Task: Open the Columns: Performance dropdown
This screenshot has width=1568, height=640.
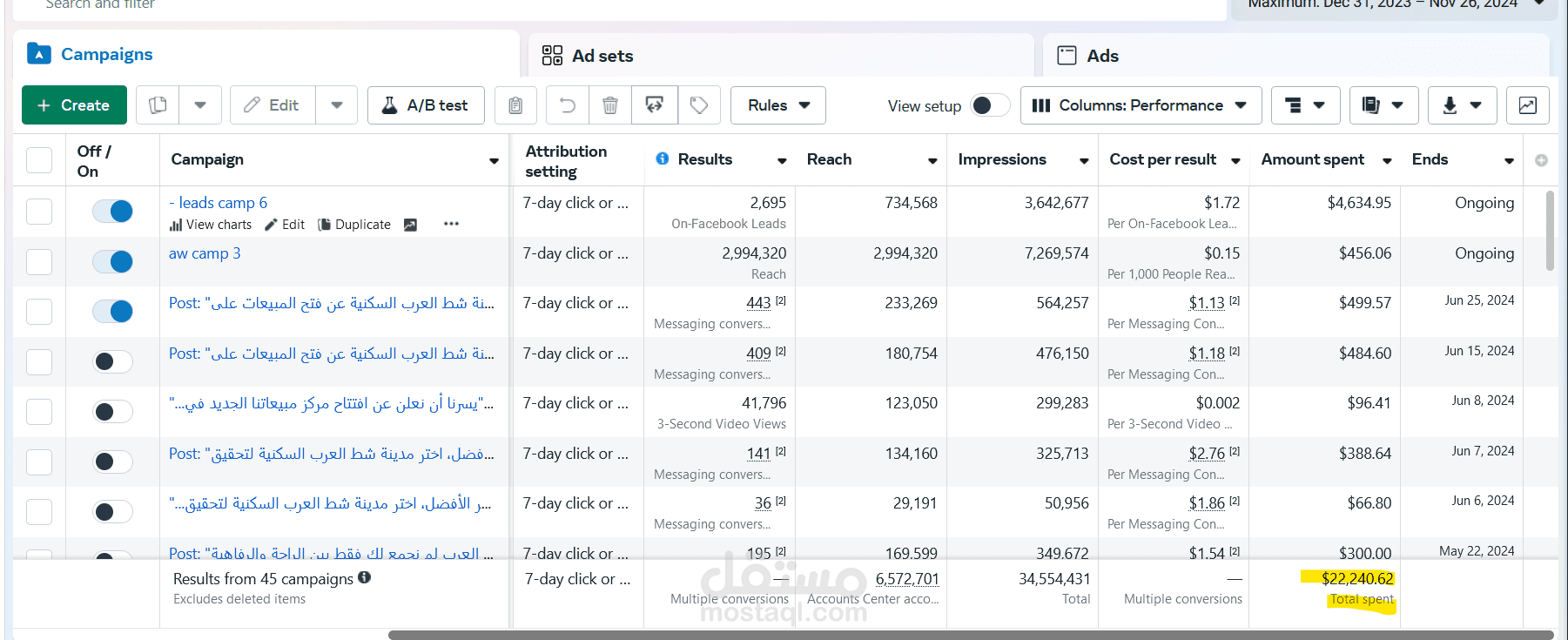Action: click(1141, 105)
